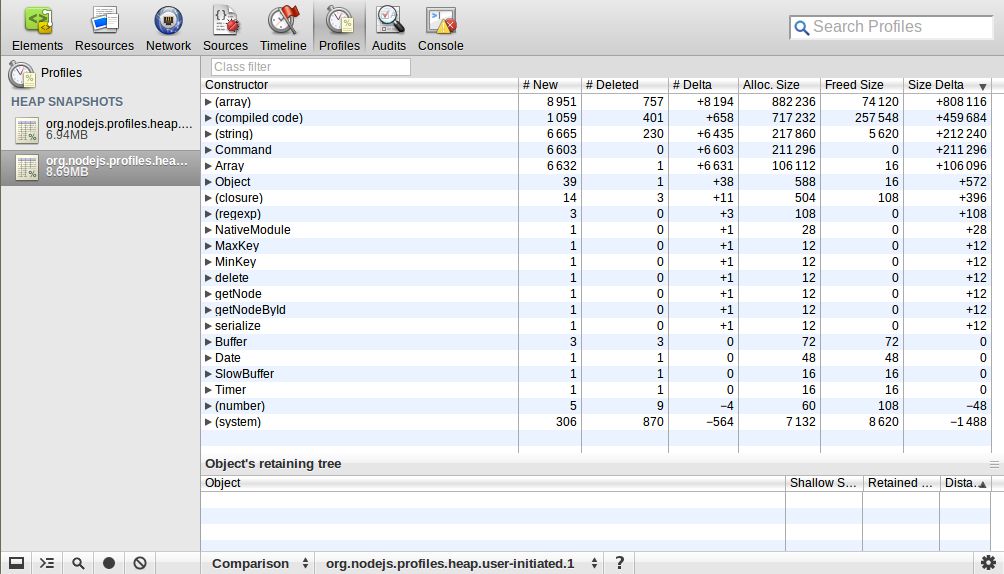Click the search icon in Search Profiles

click(801, 28)
